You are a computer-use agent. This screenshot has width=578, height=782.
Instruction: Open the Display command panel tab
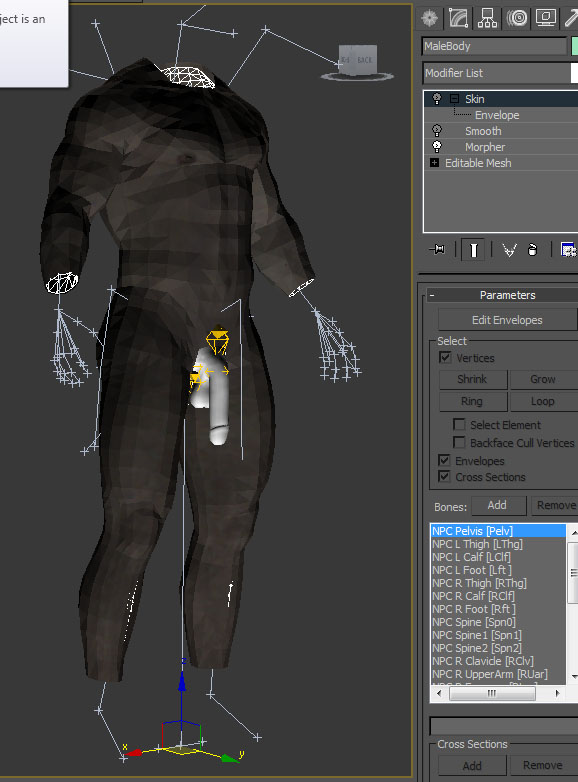pyautogui.click(x=546, y=18)
